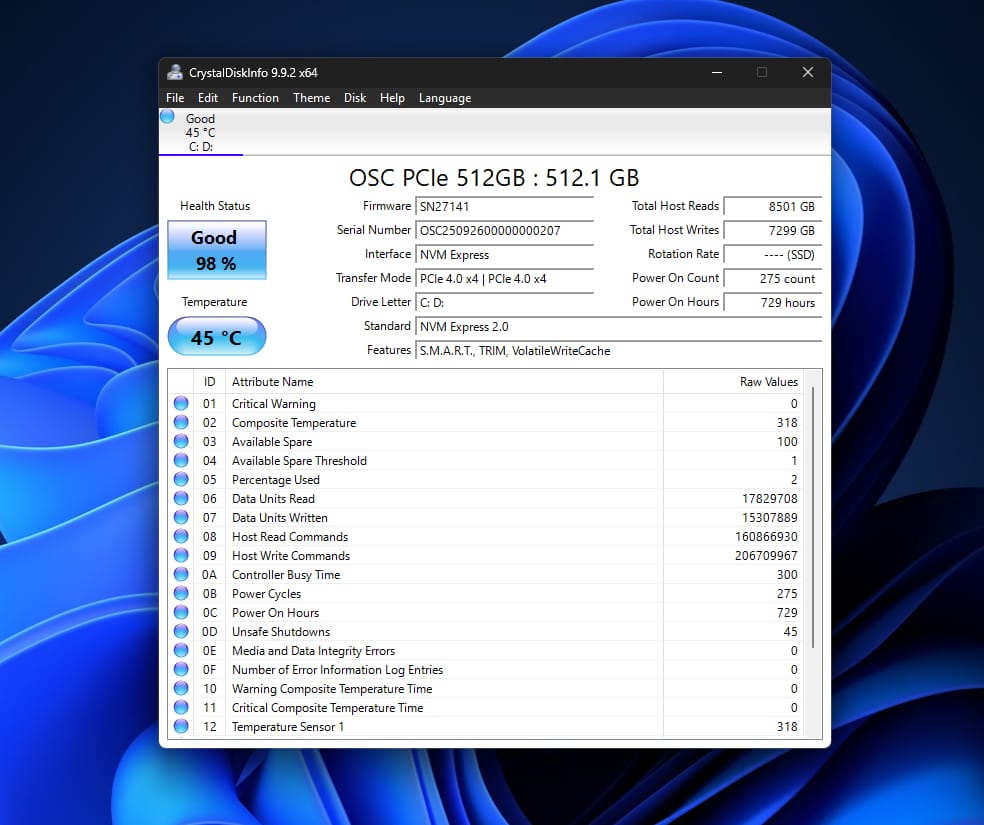Click status orb for Unsafe Shutdowns row
984x825 pixels.
pos(181,631)
